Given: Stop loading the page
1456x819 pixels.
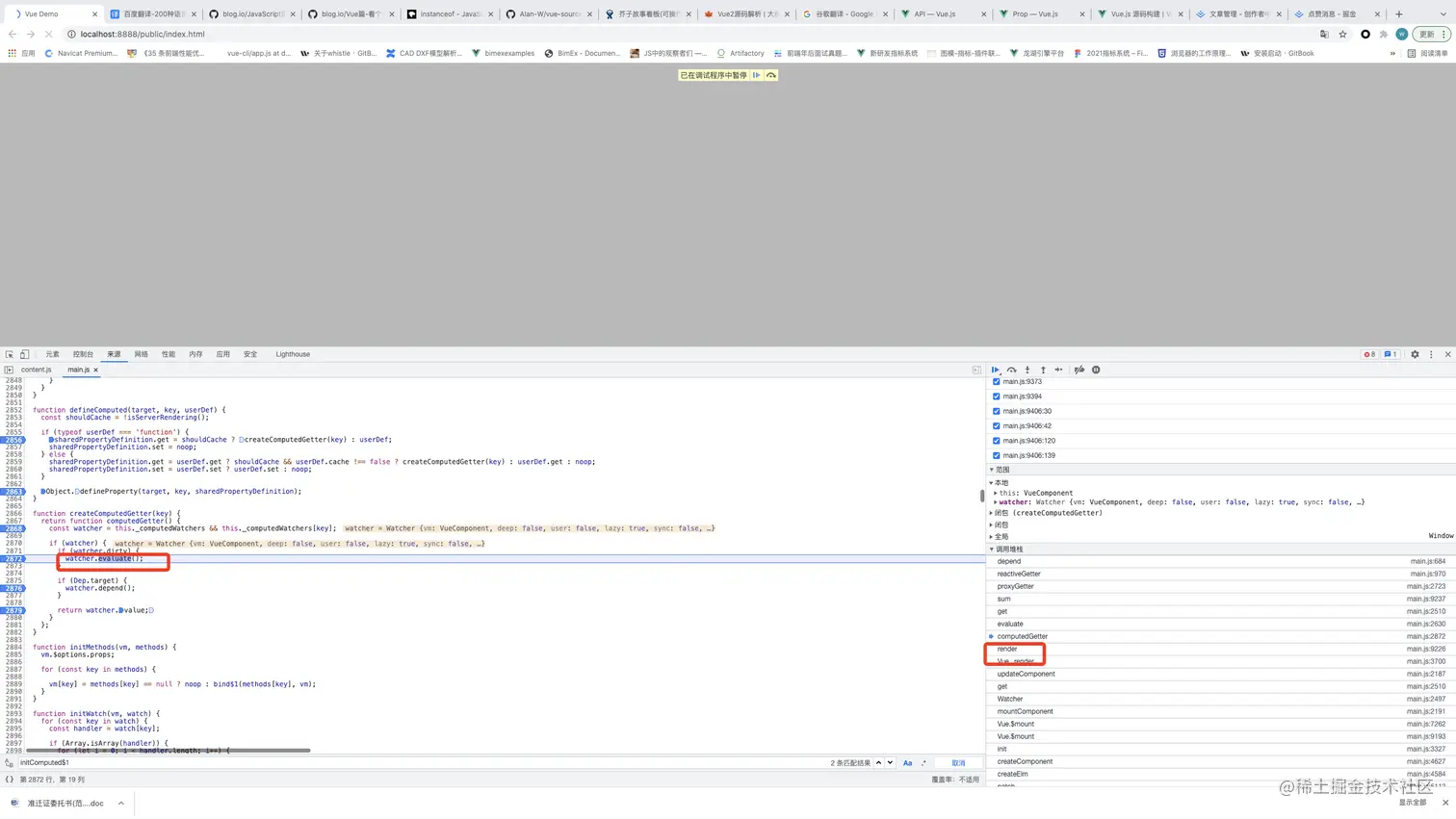Looking at the screenshot, I should click(x=48, y=34).
